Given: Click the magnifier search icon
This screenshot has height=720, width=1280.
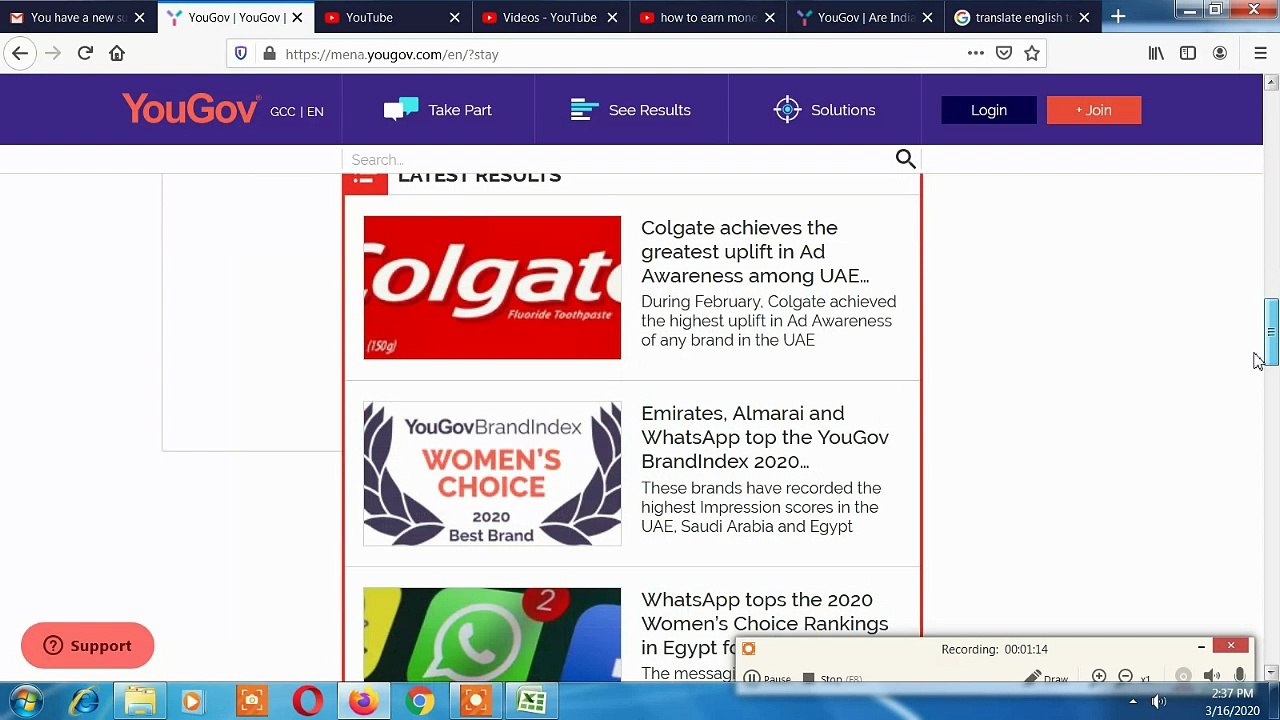Looking at the screenshot, I should coord(905,159).
